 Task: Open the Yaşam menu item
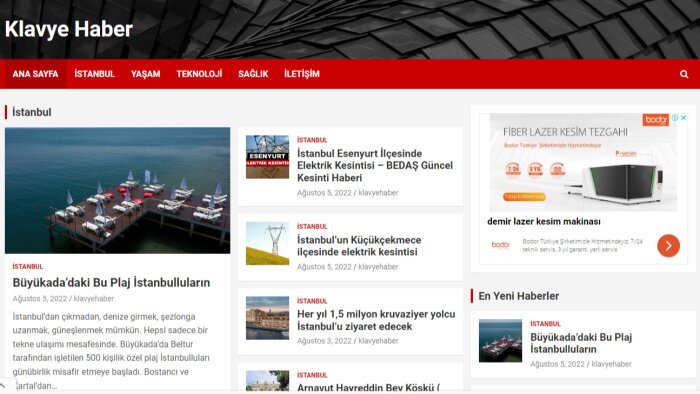(x=146, y=74)
